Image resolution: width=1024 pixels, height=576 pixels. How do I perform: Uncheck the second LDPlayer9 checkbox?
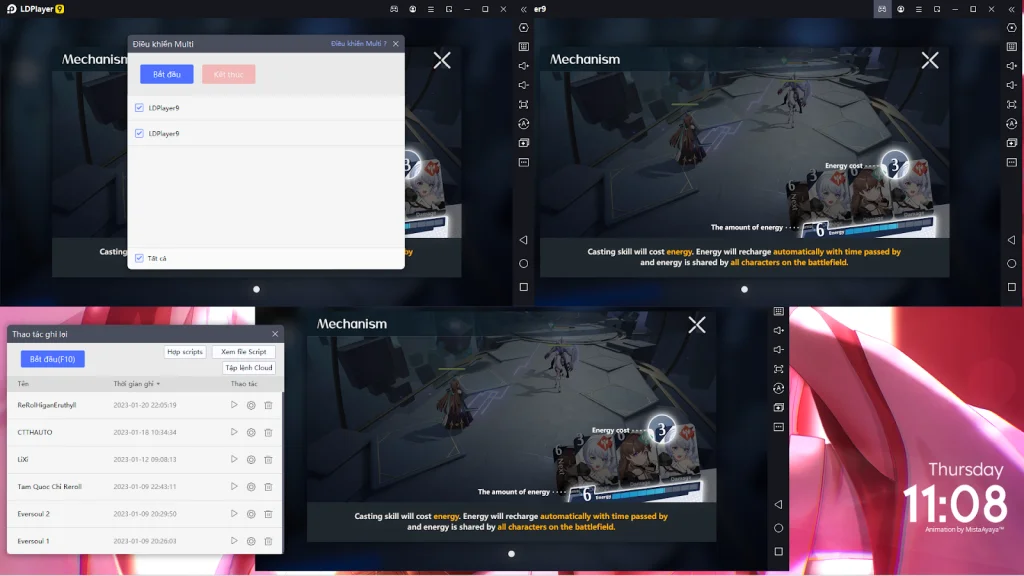point(139,133)
